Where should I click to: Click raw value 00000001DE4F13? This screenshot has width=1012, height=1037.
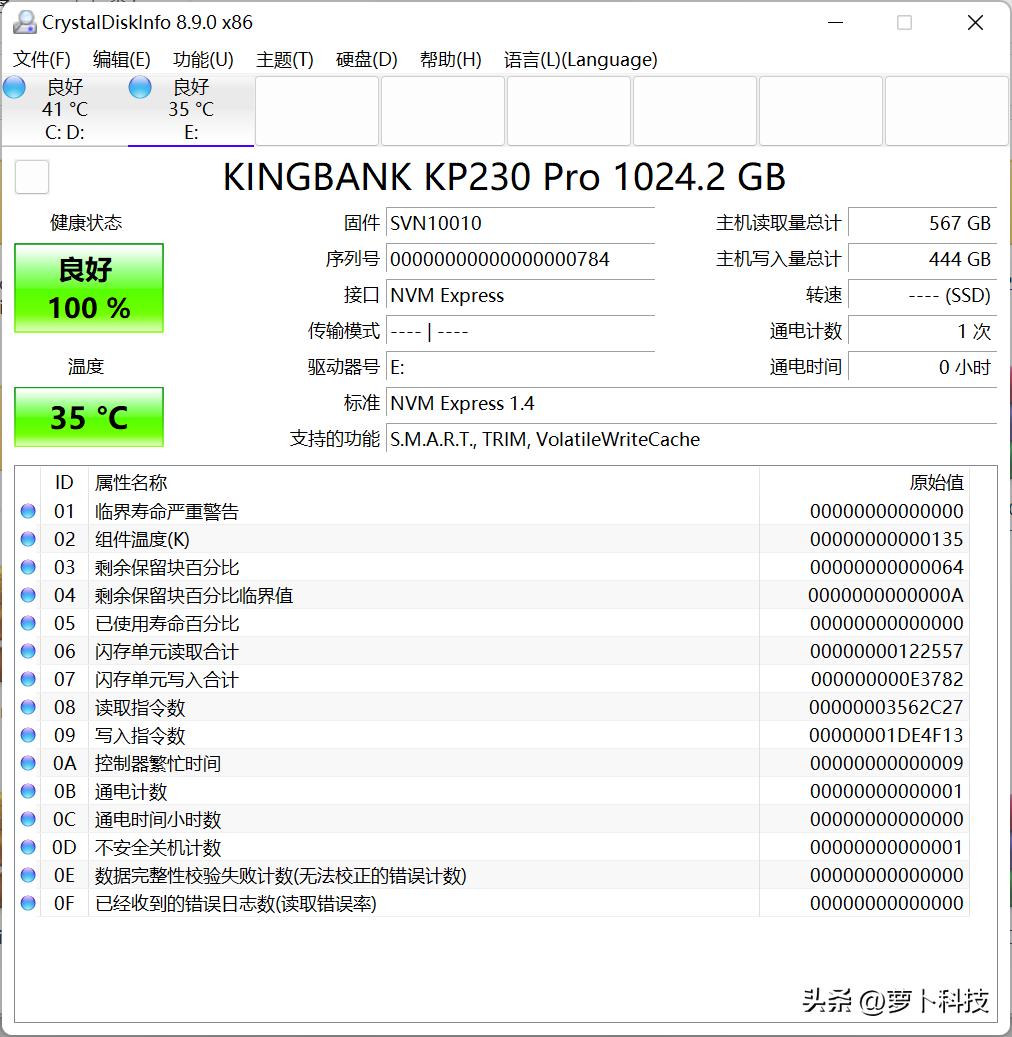tap(886, 735)
